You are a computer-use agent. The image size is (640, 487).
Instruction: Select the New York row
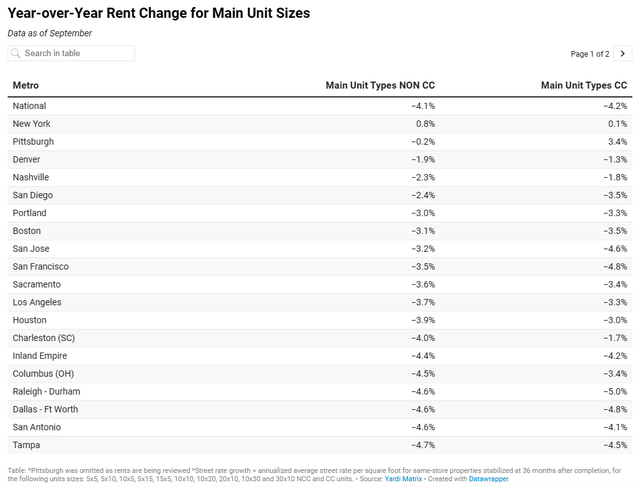320,124
